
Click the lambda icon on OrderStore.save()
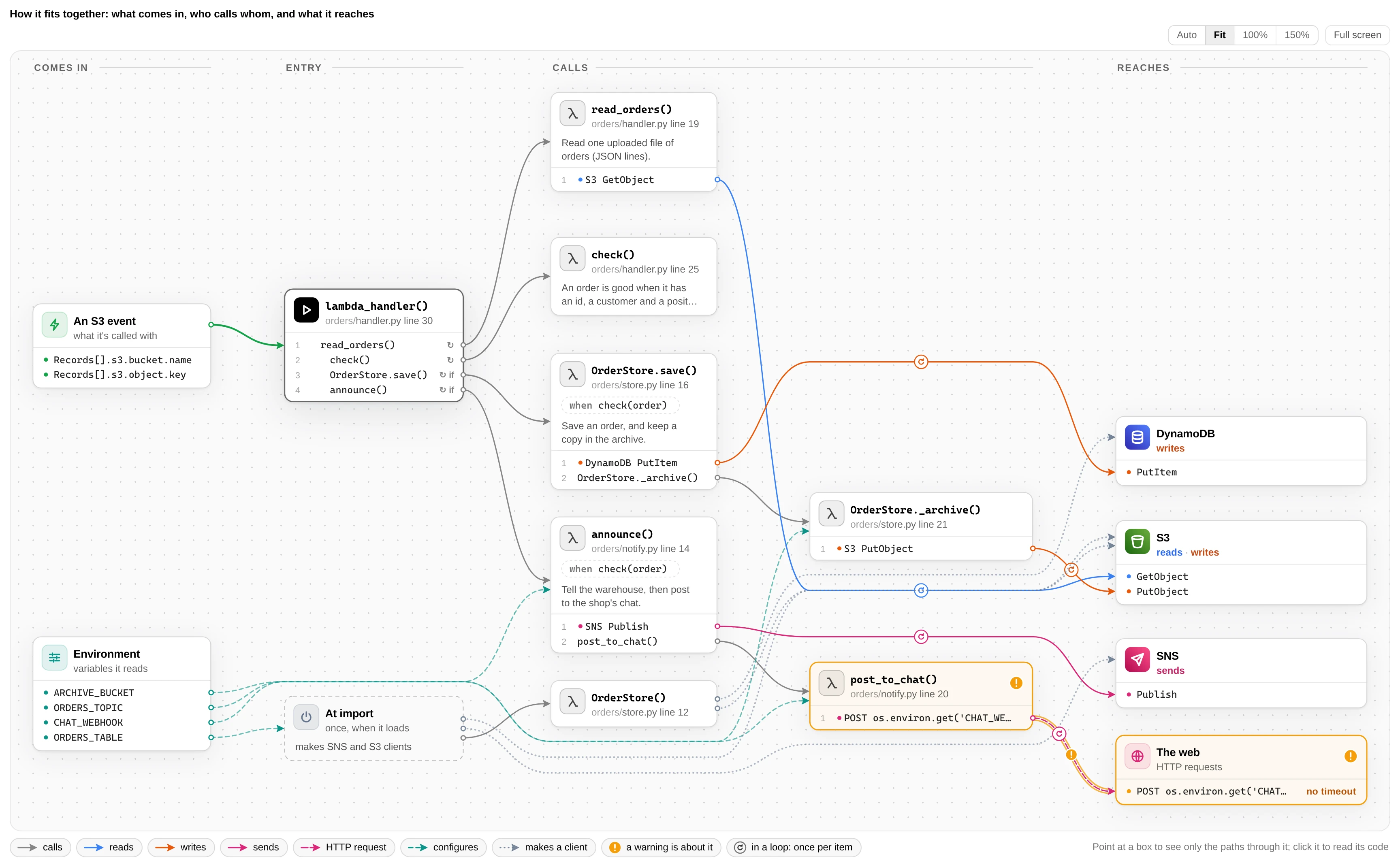(572, 375)
